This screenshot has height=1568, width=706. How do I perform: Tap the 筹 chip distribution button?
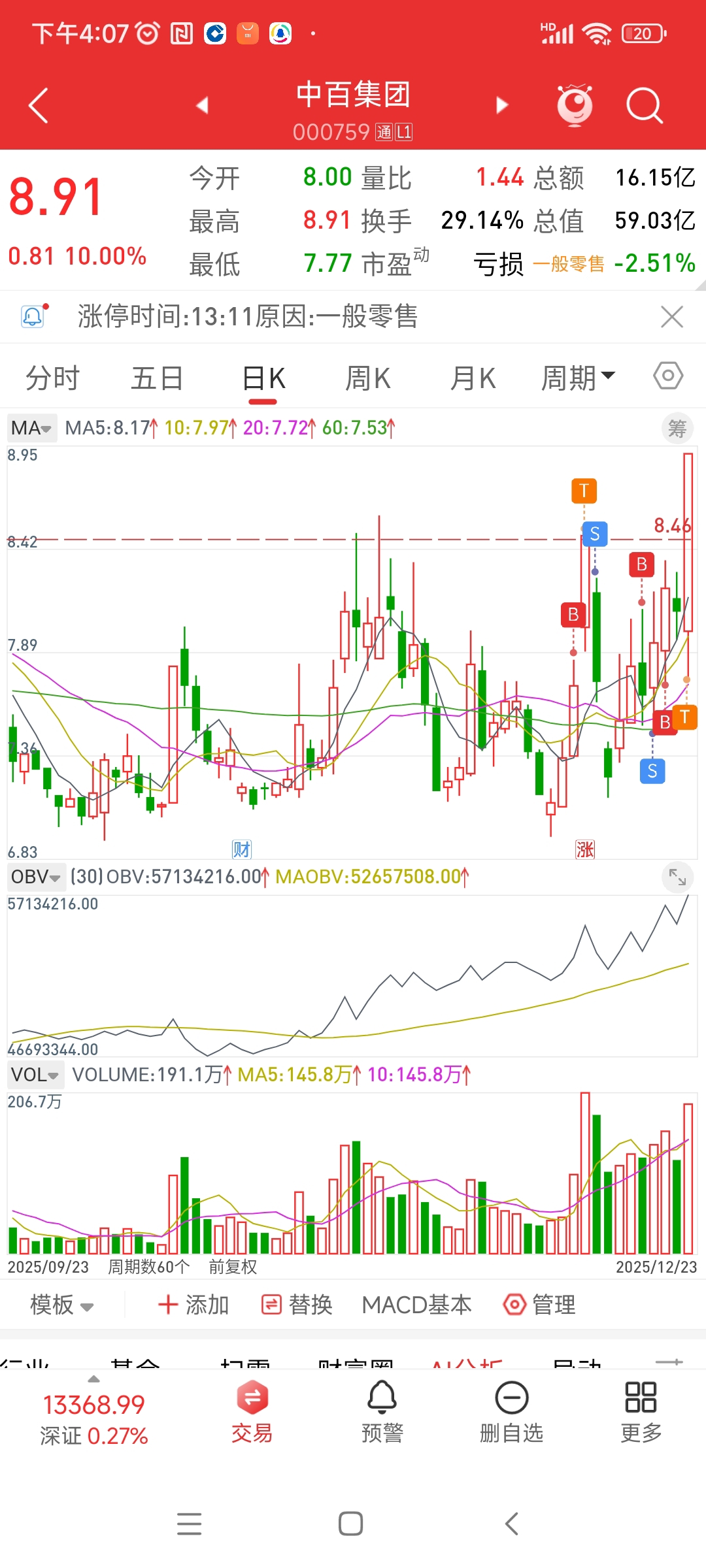click(x=677, y=429)
